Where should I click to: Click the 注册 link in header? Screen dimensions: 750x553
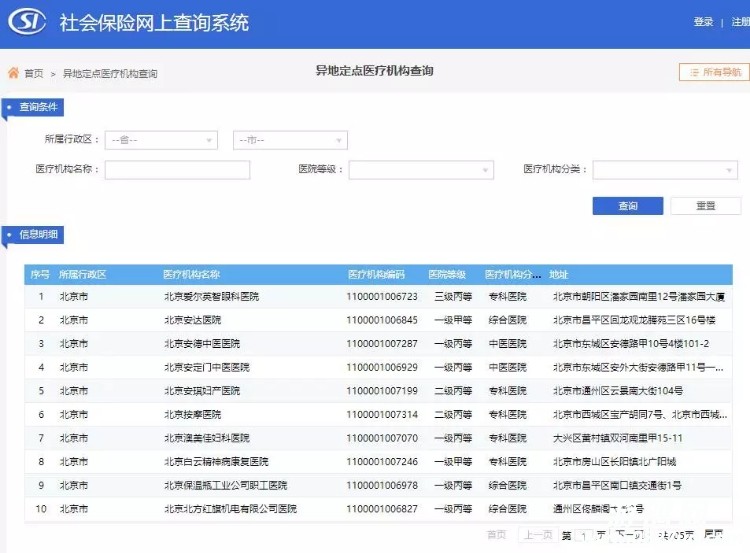[x=740, y=22]
